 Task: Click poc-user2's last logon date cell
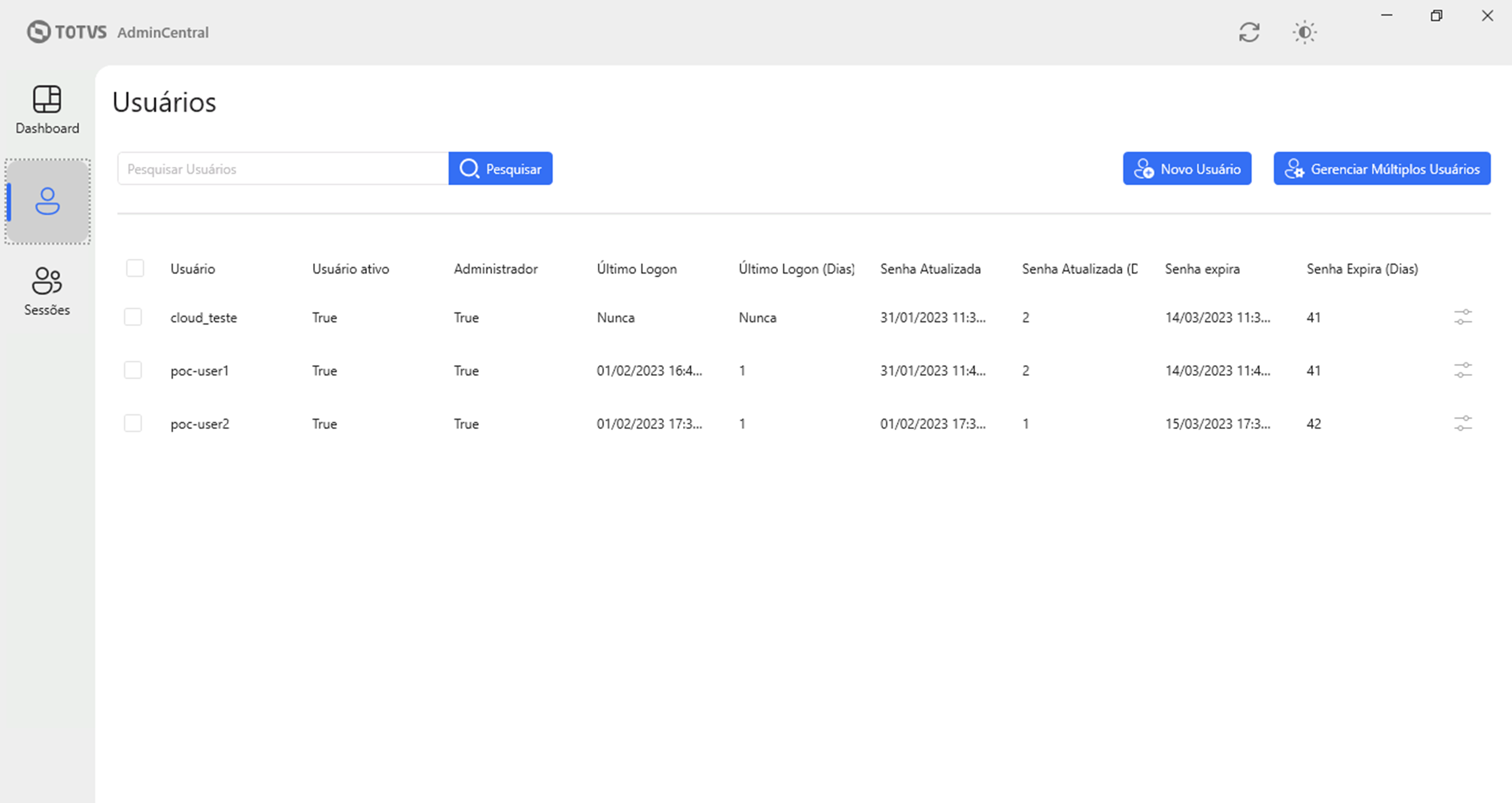click(649, 423)
